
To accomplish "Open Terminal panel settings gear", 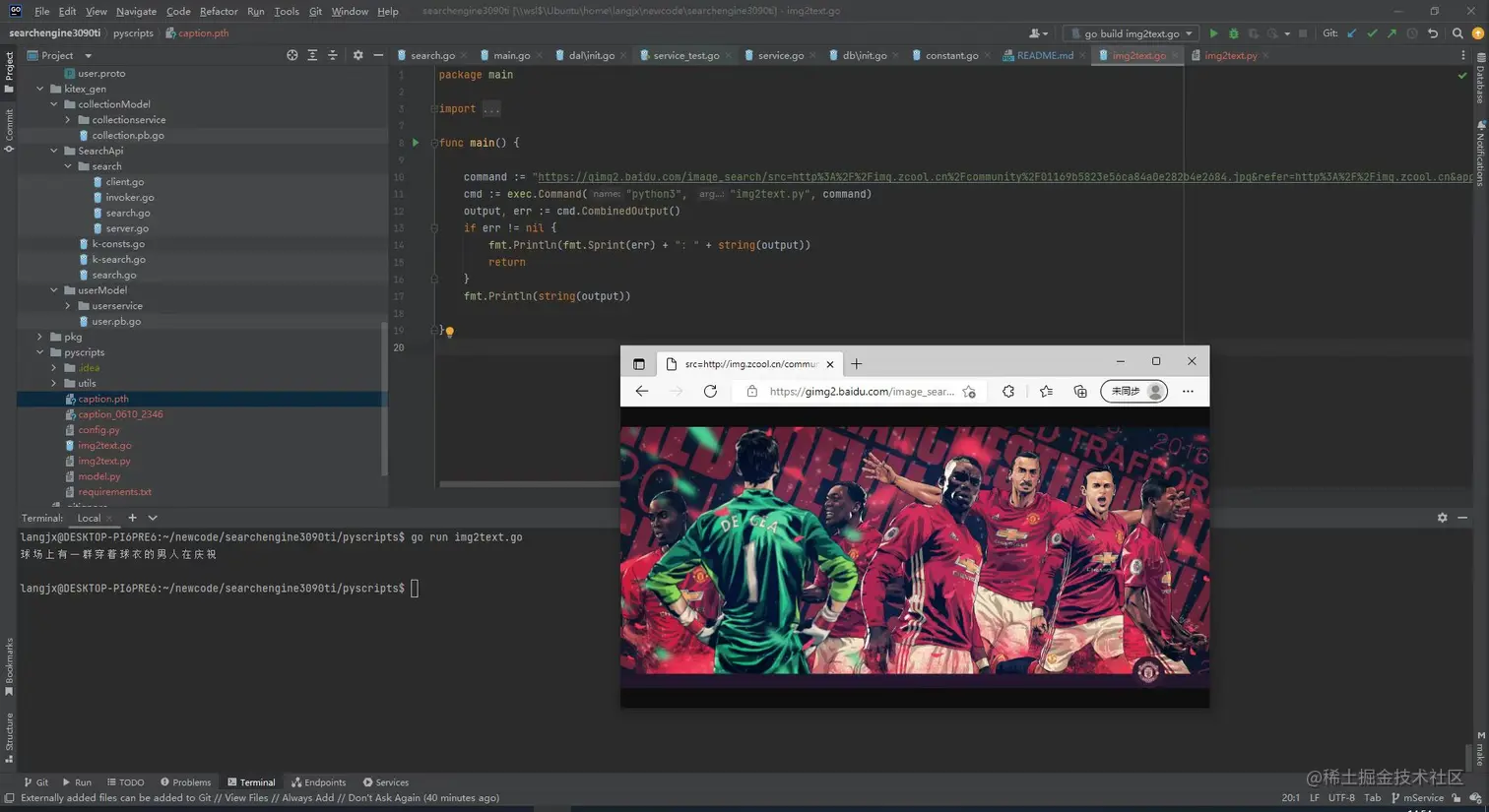I will [x=1443, y=518].
